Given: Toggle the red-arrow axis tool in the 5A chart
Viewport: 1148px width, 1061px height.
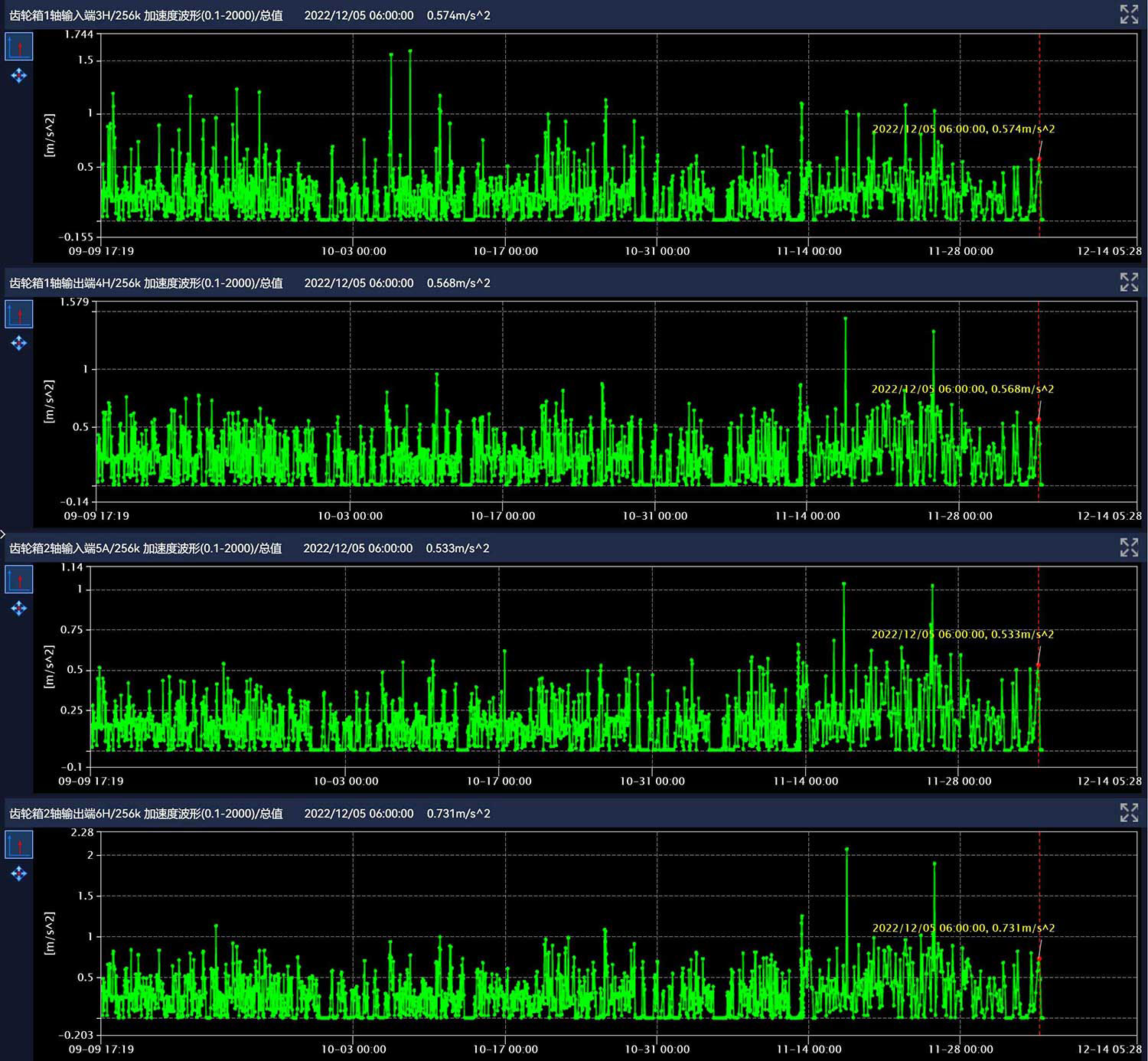Looking at the screenshot, I should pos(19,580).
